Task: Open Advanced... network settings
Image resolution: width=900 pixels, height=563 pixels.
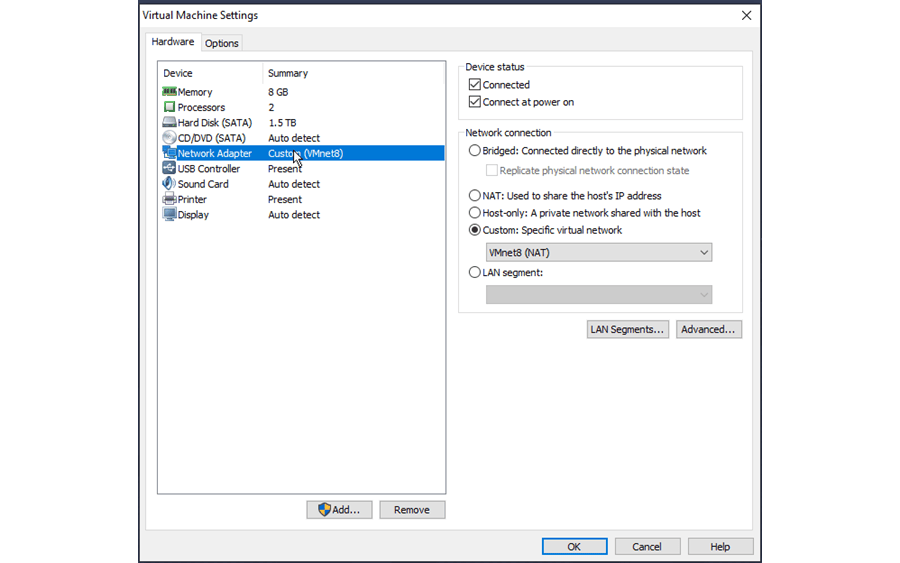Action: coord(709,329)
